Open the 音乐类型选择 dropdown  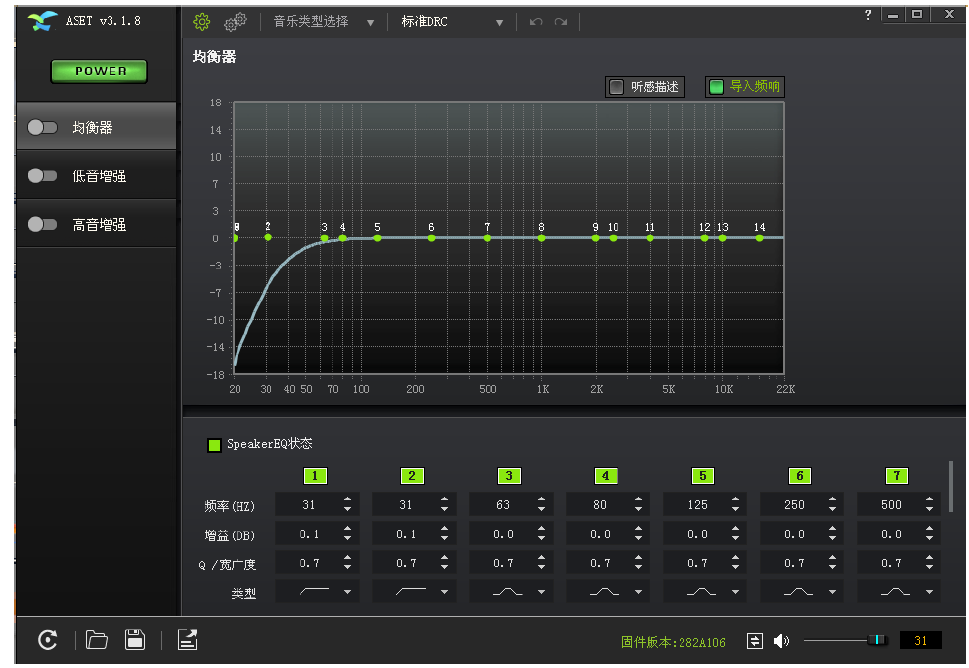point(320,21)
